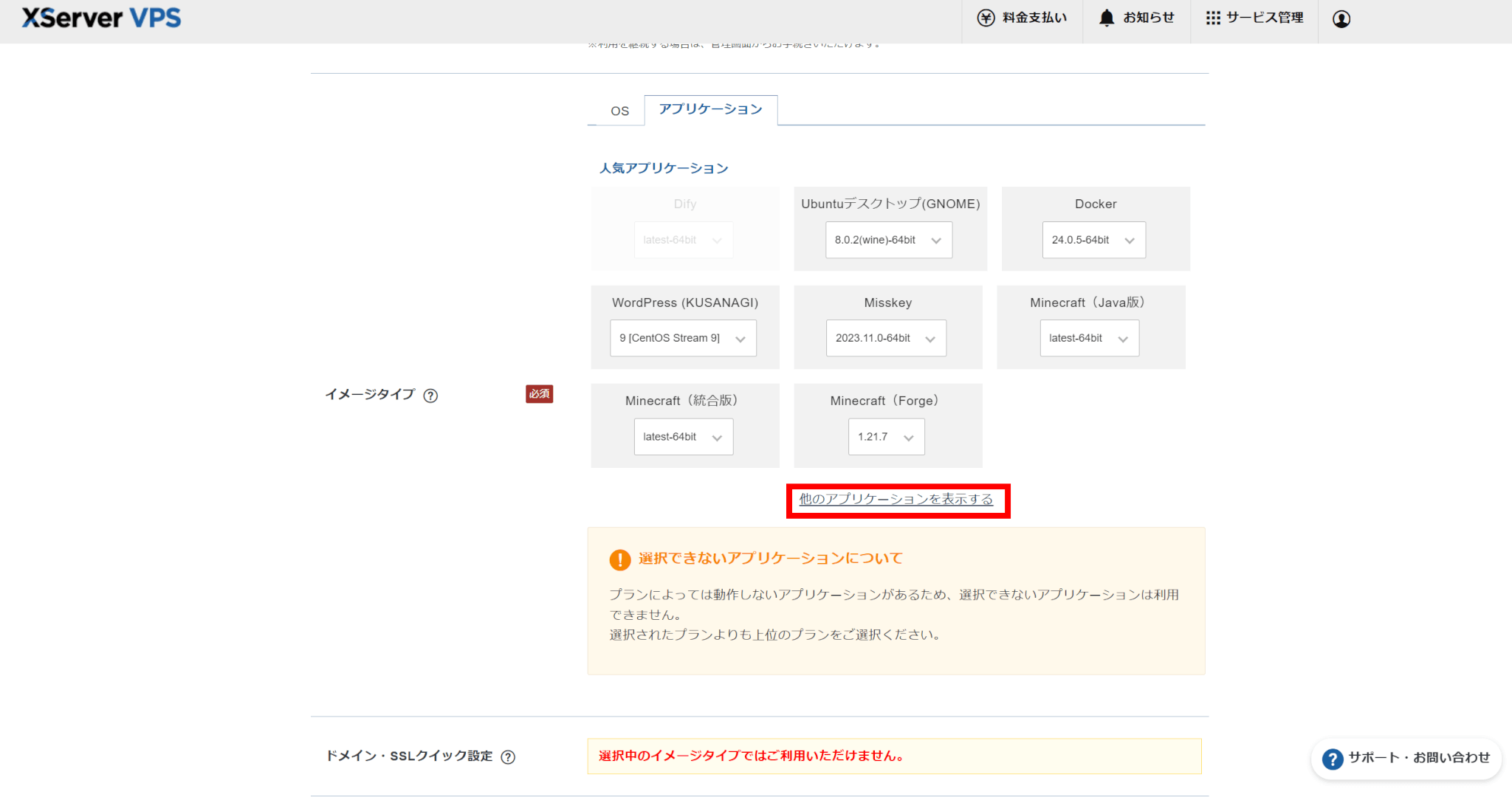1512x797 pixels.
Task: Open the Minecraft (Java版) version dropdown
Action: 1089,338
